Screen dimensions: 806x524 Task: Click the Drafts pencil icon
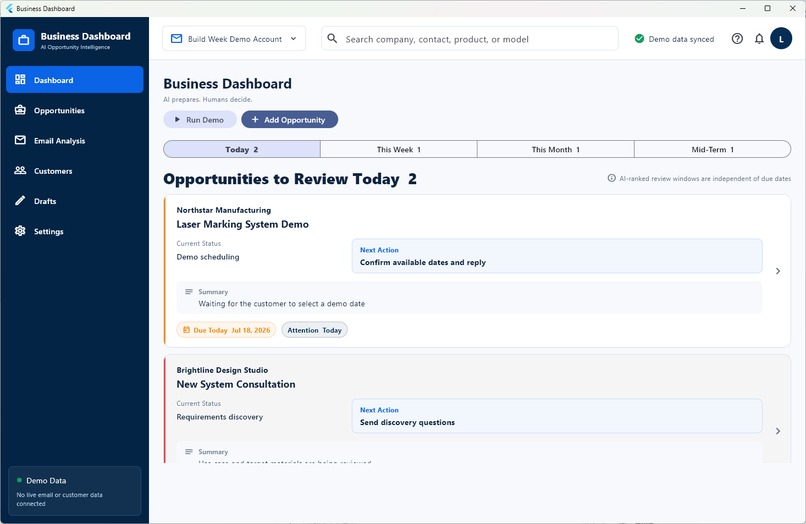click(x=20, y=201)
